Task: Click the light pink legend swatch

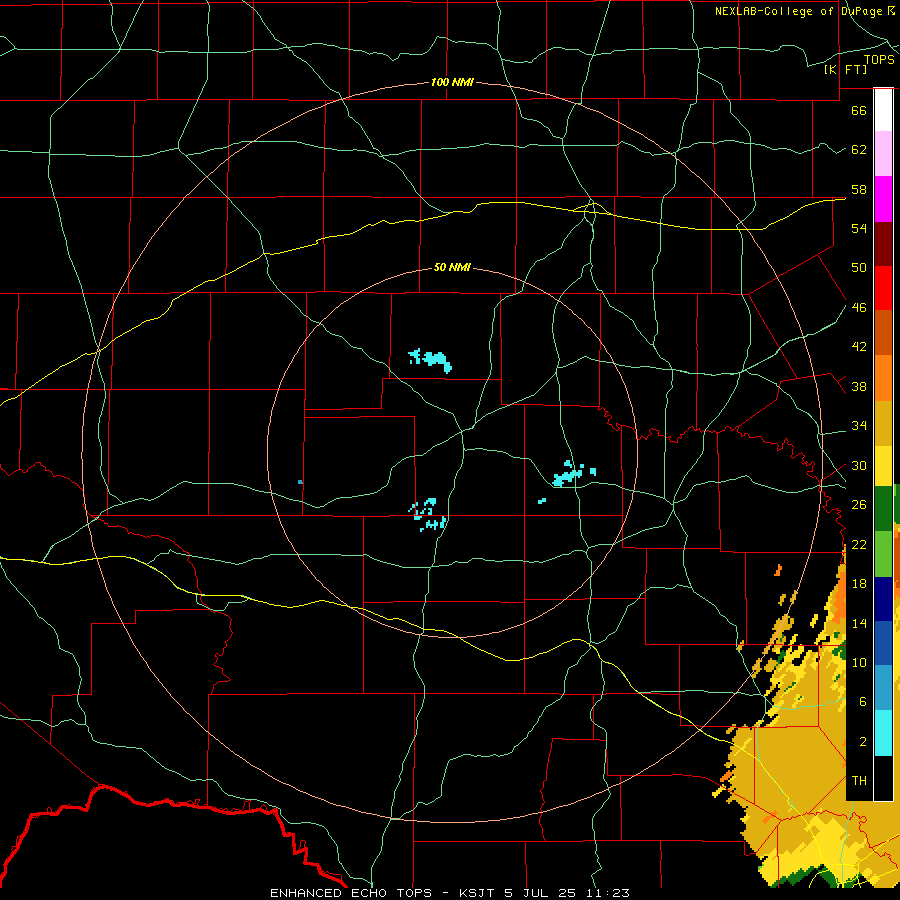Action: [x=883, y=153]
